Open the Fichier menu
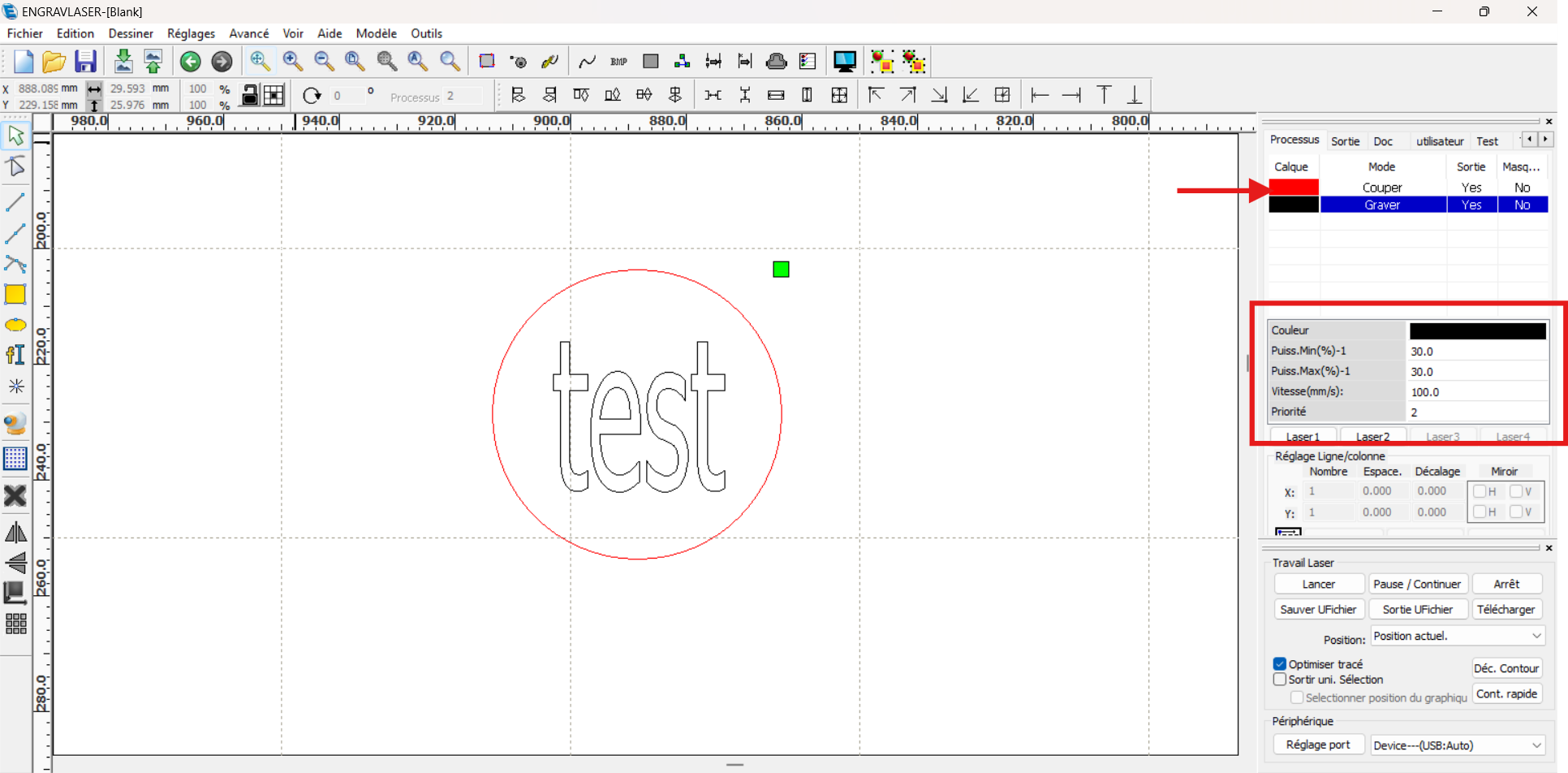Screen dimensions: 1568x773 (25, 33)
